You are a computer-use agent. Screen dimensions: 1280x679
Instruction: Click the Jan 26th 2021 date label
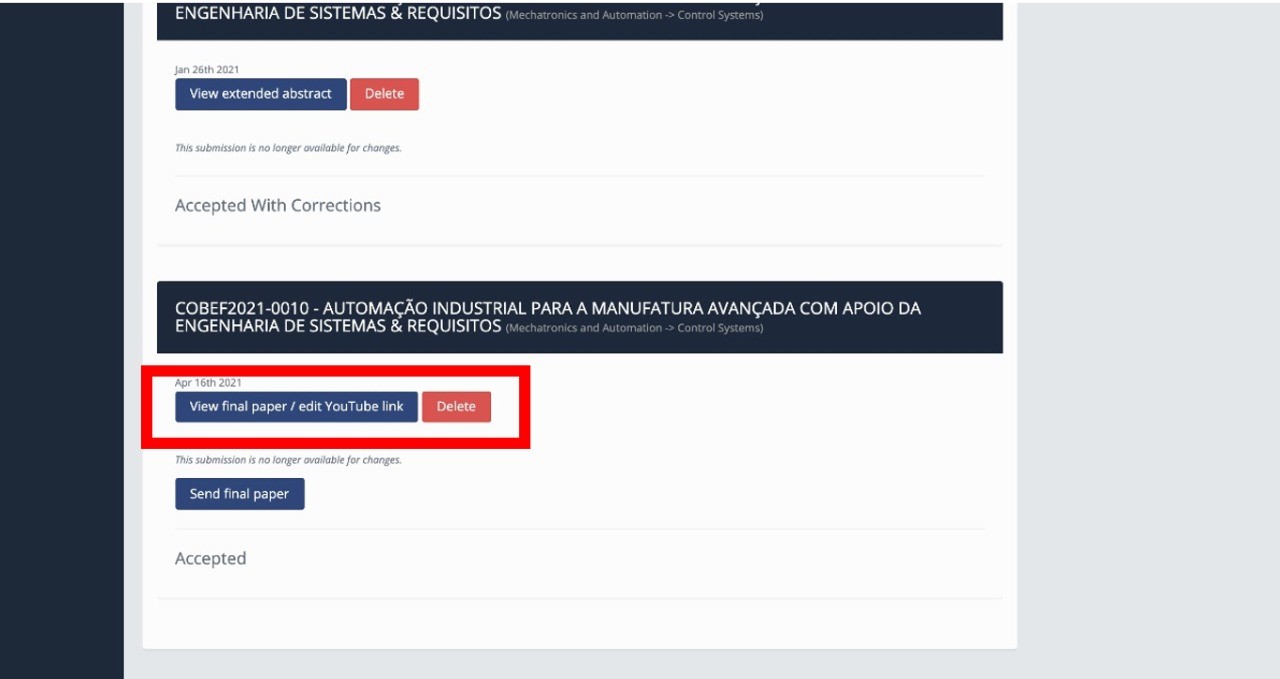click(206, 70)
